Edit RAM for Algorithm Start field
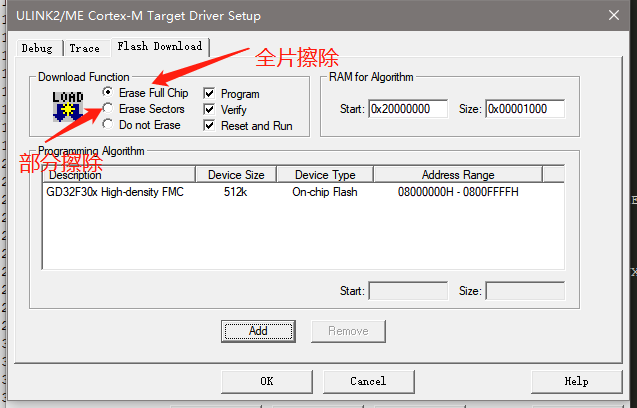 coord(408,109)
